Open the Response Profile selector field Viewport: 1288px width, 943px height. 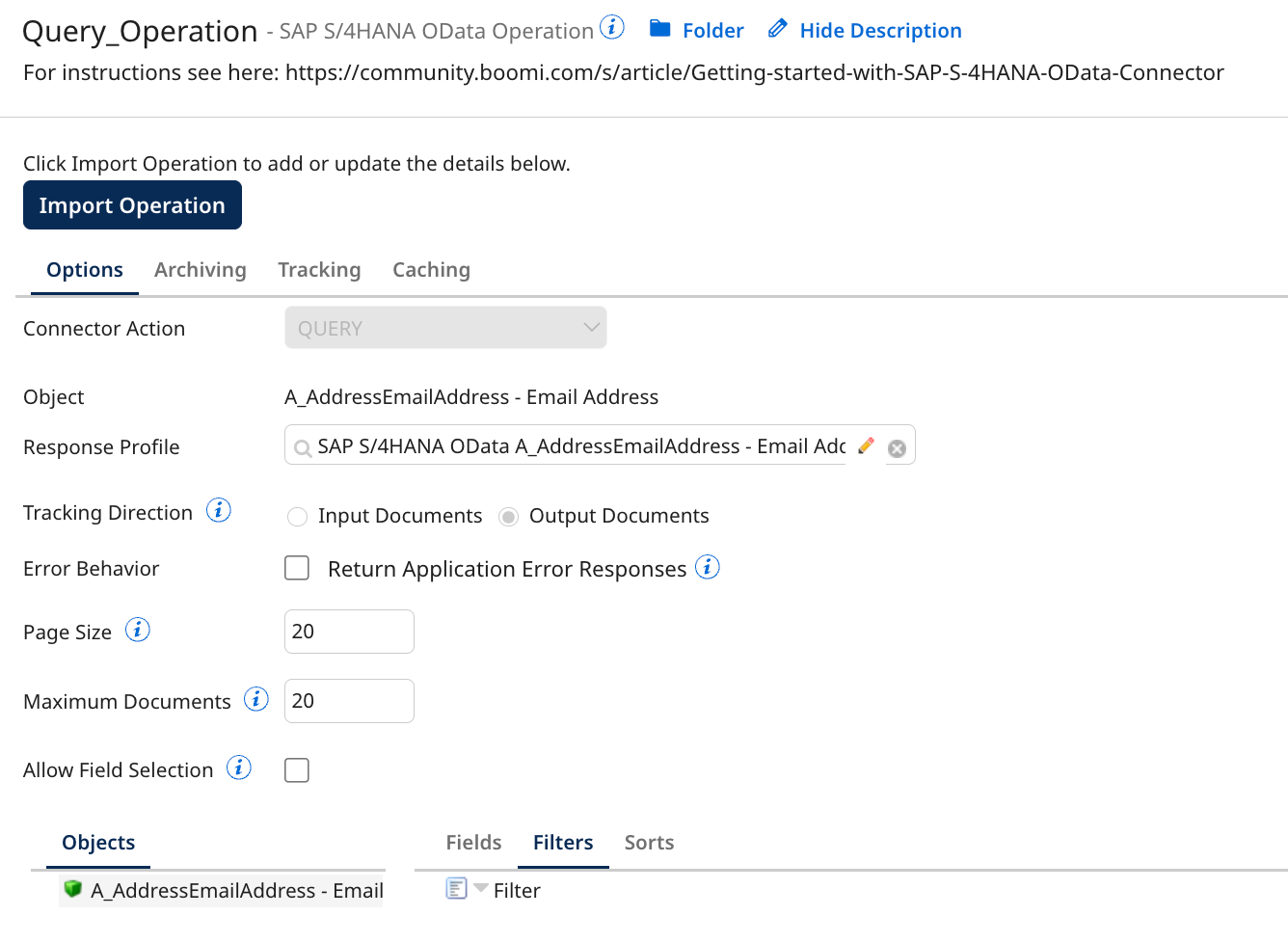(x=578, y=445)
